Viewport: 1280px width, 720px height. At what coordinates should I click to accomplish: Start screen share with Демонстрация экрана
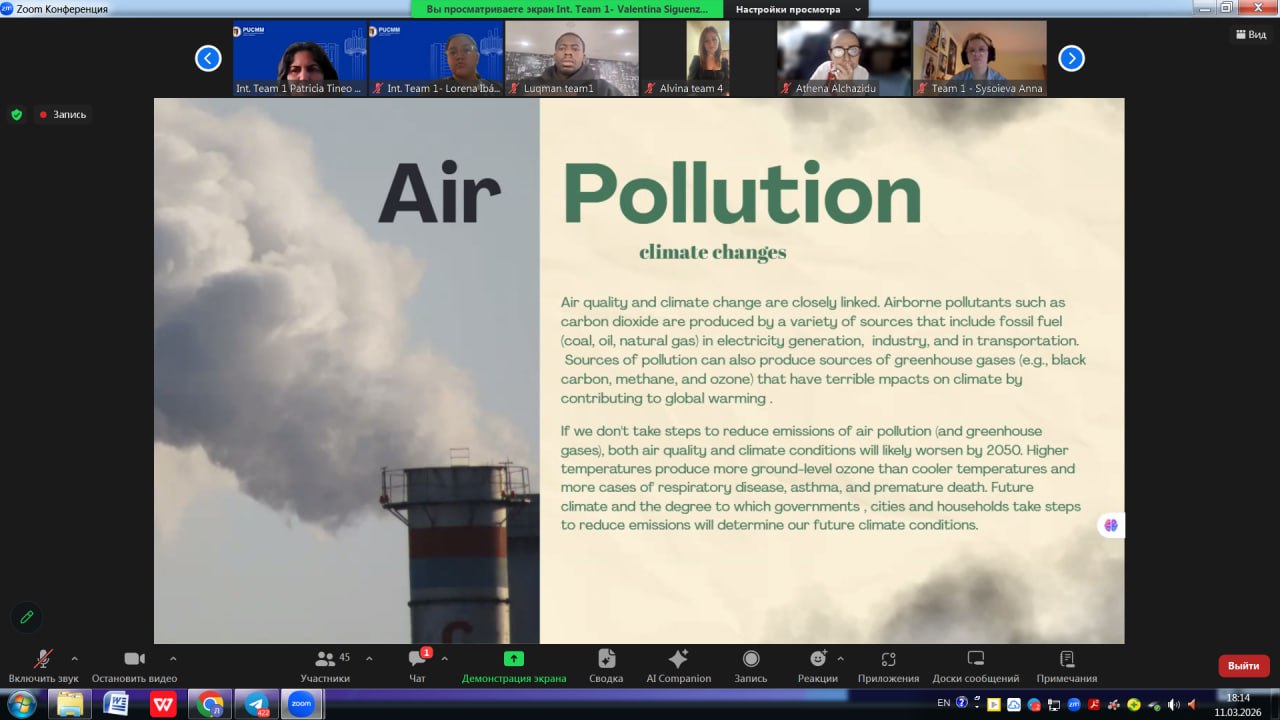coord(513,666)
